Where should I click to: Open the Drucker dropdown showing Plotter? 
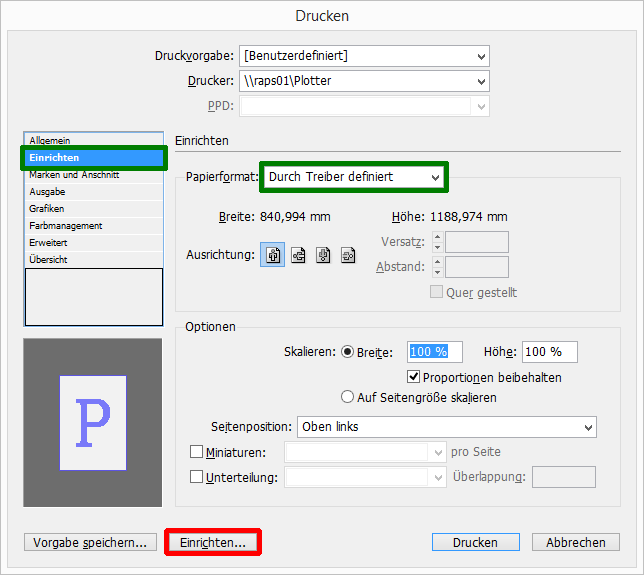click(364, 81)
